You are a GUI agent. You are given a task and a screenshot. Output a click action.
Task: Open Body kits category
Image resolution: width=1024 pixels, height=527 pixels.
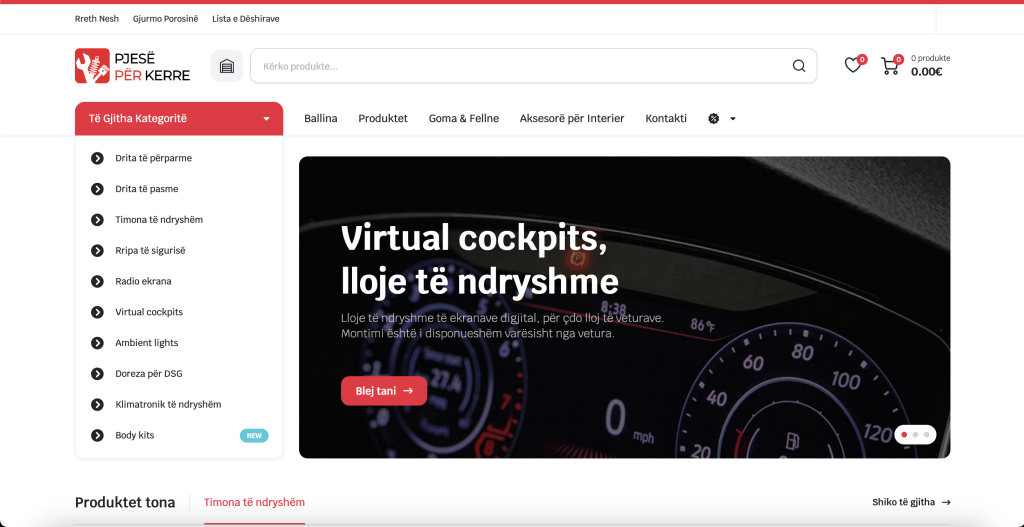[x=135, y=435]
